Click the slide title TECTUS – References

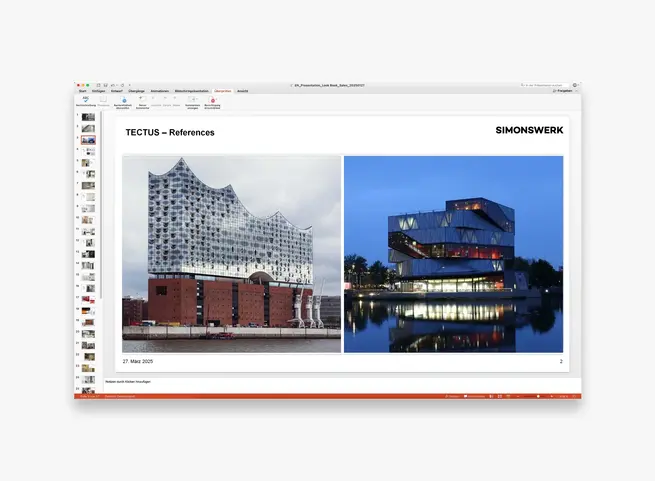pyautogui.click(x=170, y=132)
